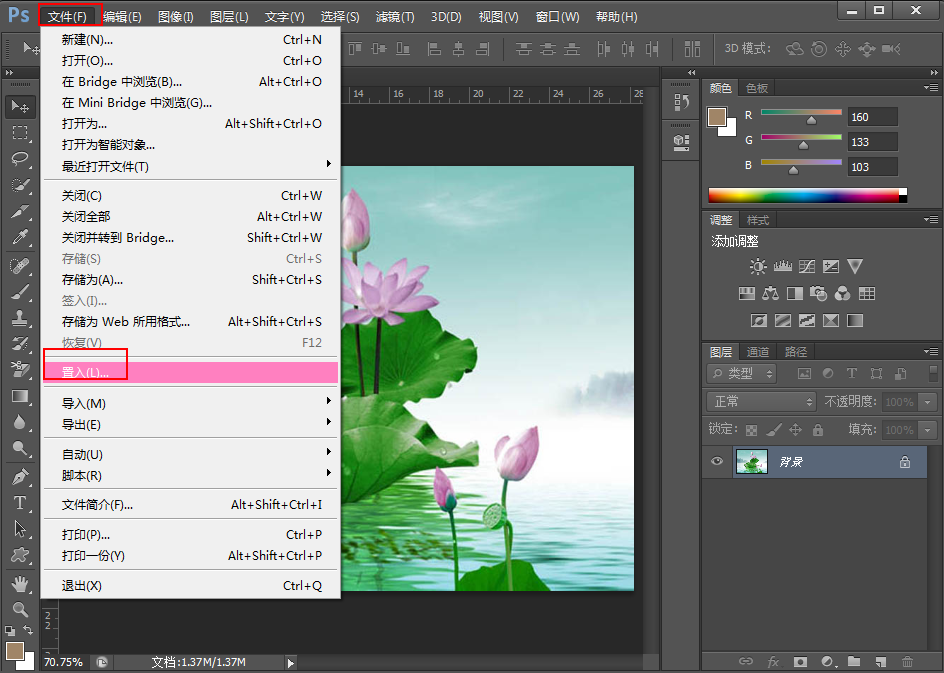The width and height of the screenshot is (944, 673).
Task: Select the Hand tool
Action: point(20,583)
